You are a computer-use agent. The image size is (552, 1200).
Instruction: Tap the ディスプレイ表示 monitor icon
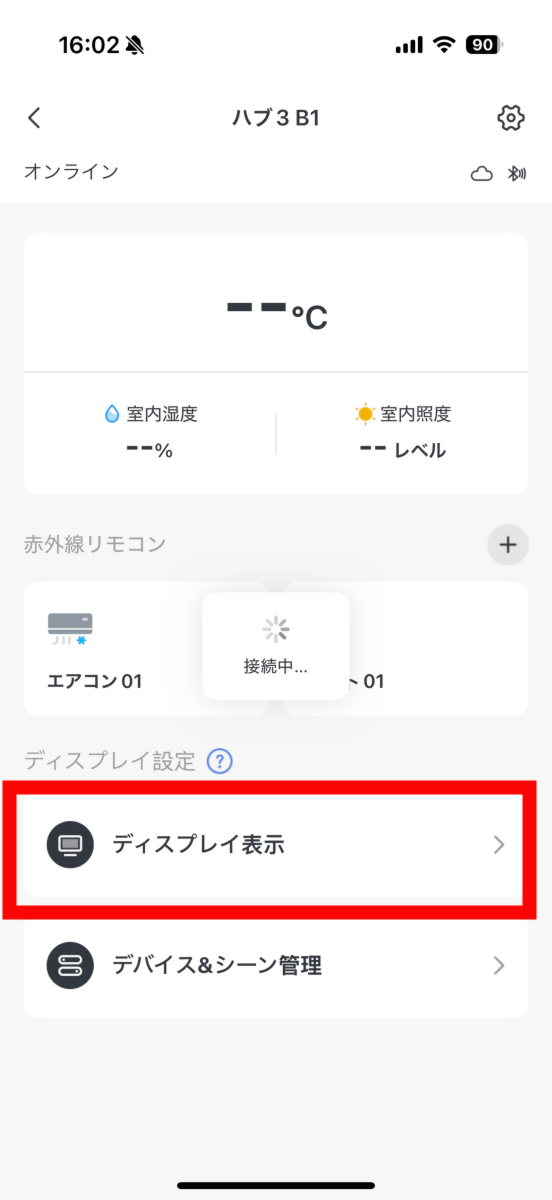[x=70, y=845]
